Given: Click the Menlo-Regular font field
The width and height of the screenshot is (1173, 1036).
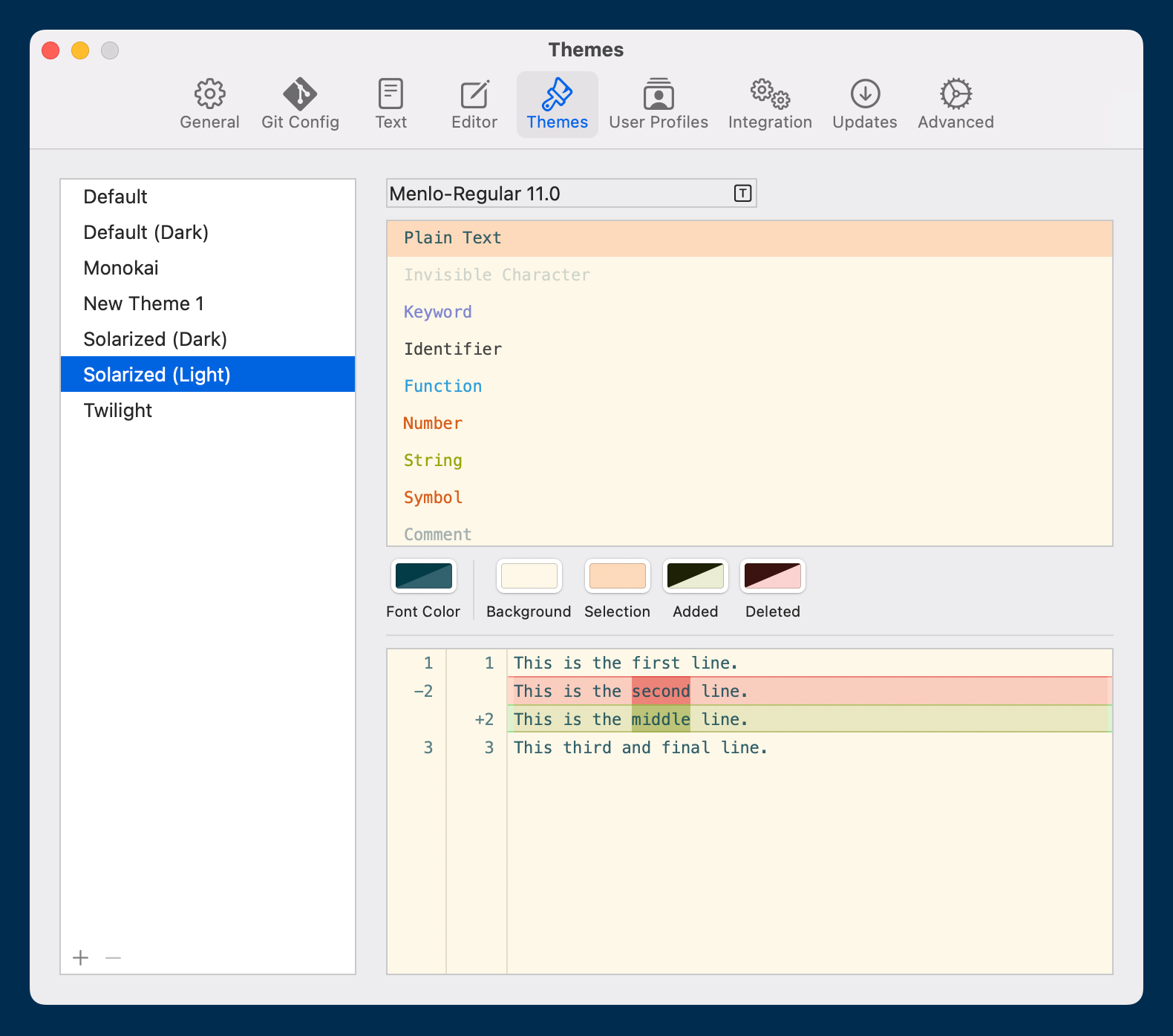Looking at the screenshot, I should [x=557, y=194].
